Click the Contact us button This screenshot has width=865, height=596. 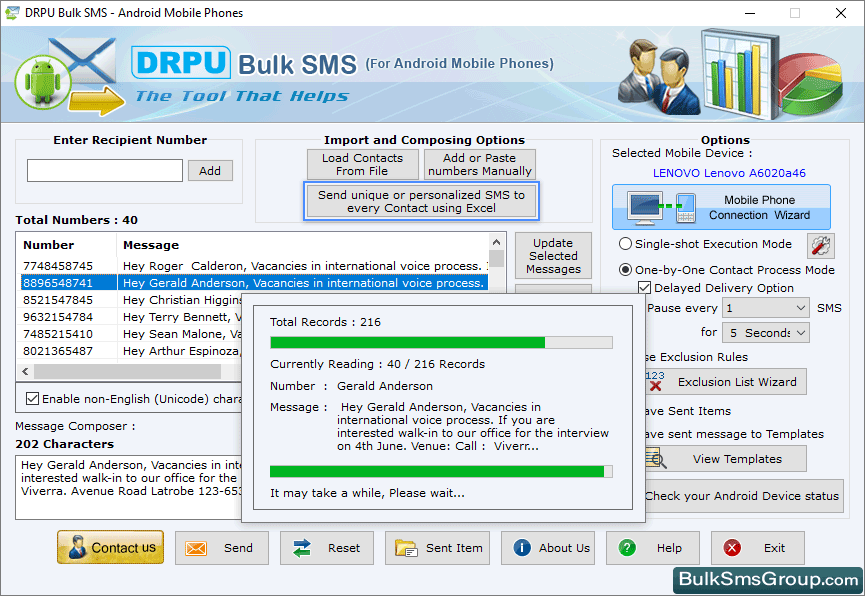110,547
